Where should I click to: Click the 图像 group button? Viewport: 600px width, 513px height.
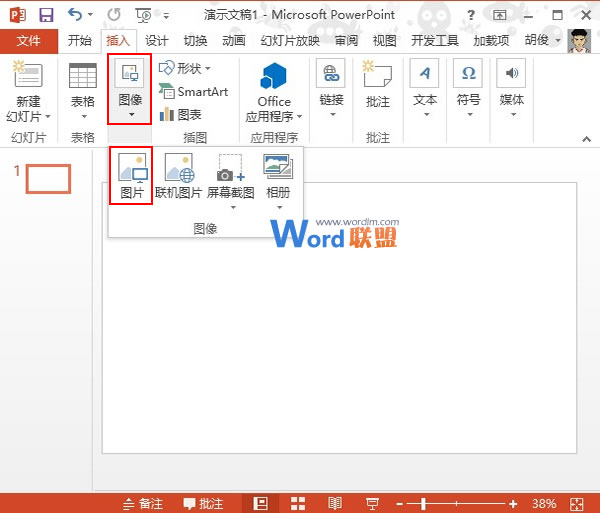[130, 89]
